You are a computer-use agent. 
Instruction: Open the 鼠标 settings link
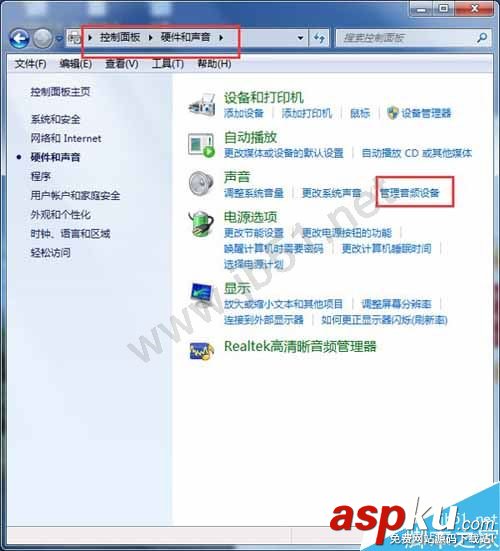click(360, 113)
